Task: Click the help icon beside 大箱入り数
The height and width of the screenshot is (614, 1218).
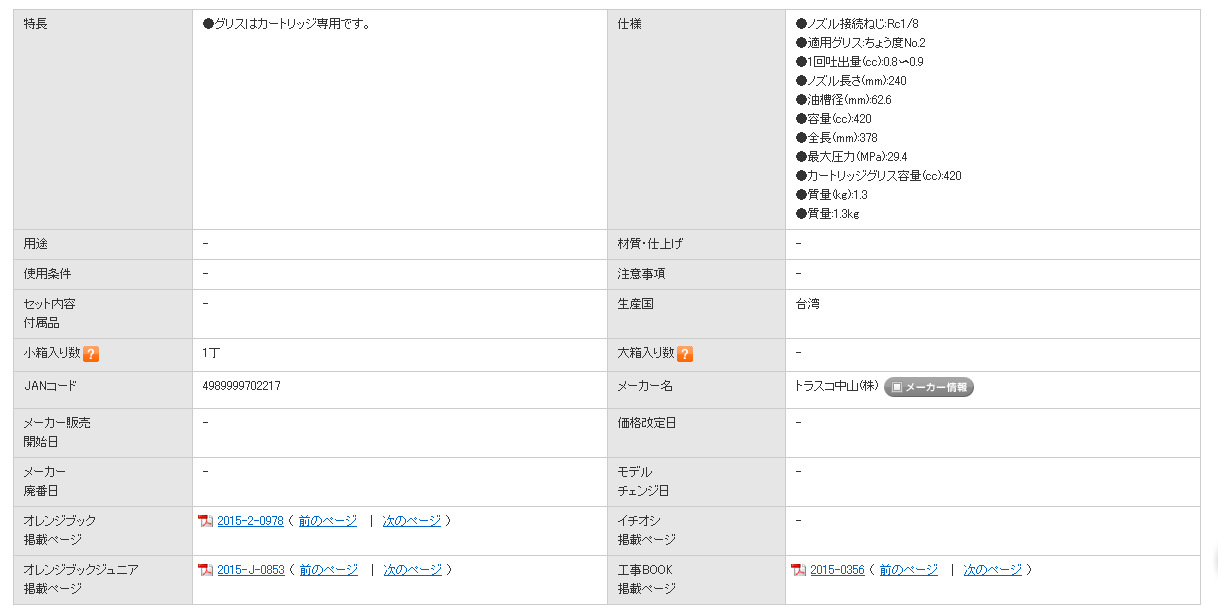Action: [x=685, y=354]
